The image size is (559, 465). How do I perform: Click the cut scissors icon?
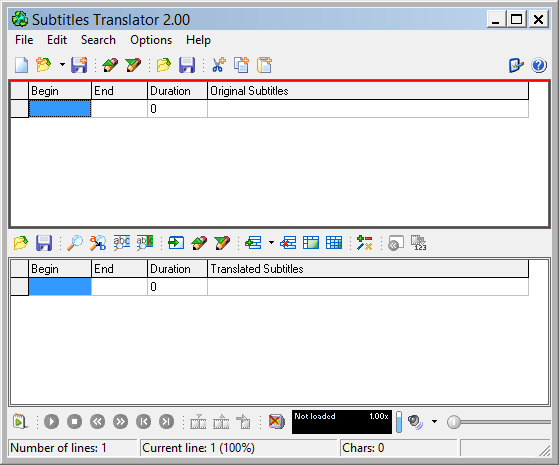[219, 65]
